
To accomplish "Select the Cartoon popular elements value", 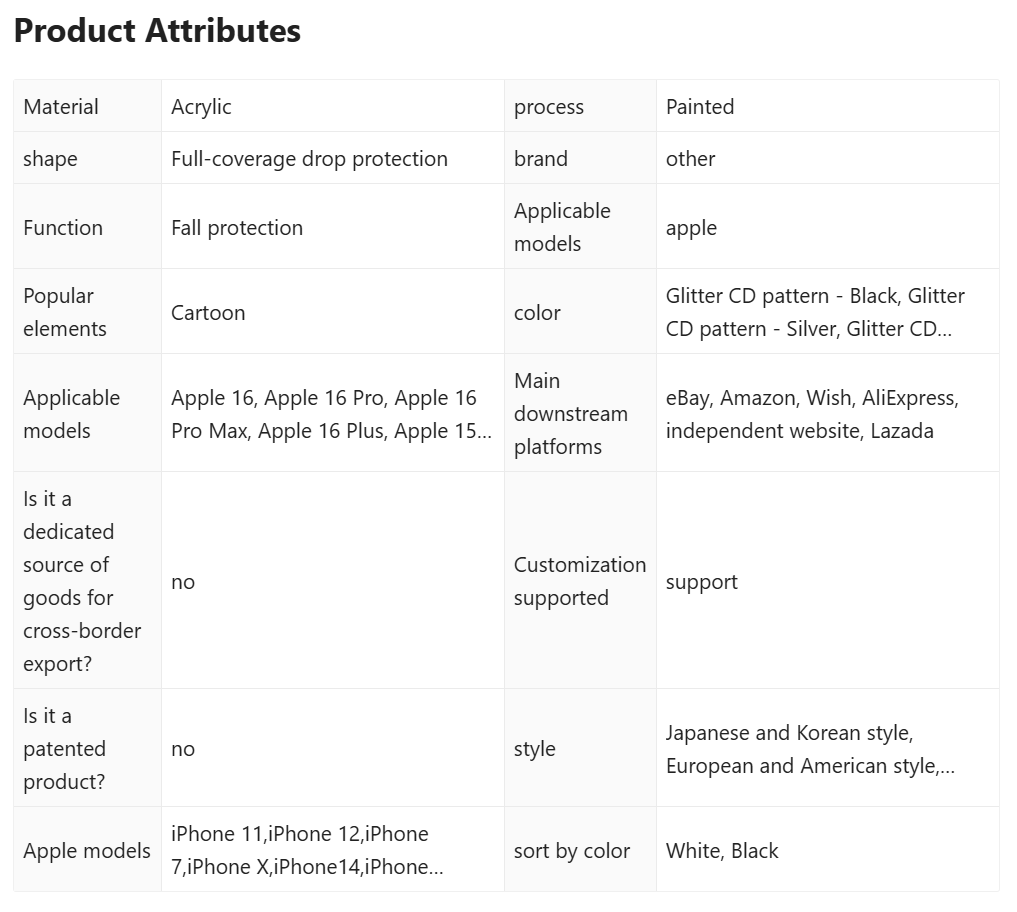I will (x=208, y=313).
